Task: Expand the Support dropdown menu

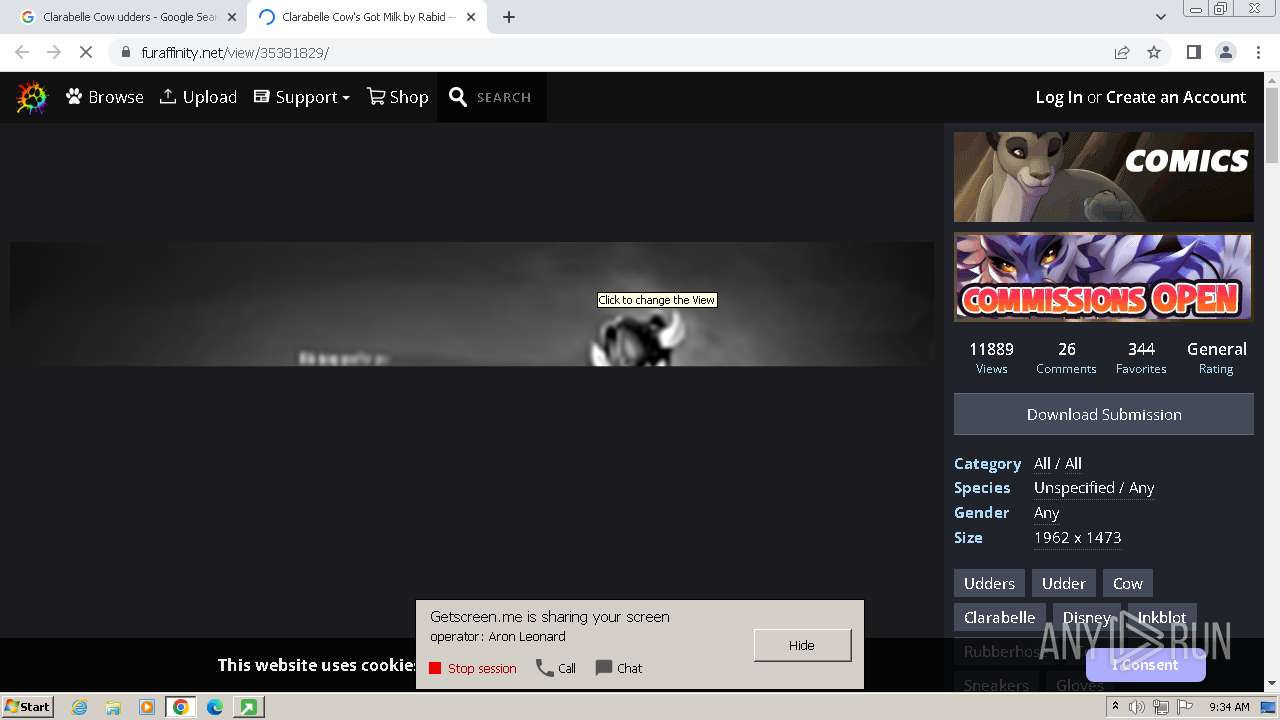Action: [x=302, y=97]
